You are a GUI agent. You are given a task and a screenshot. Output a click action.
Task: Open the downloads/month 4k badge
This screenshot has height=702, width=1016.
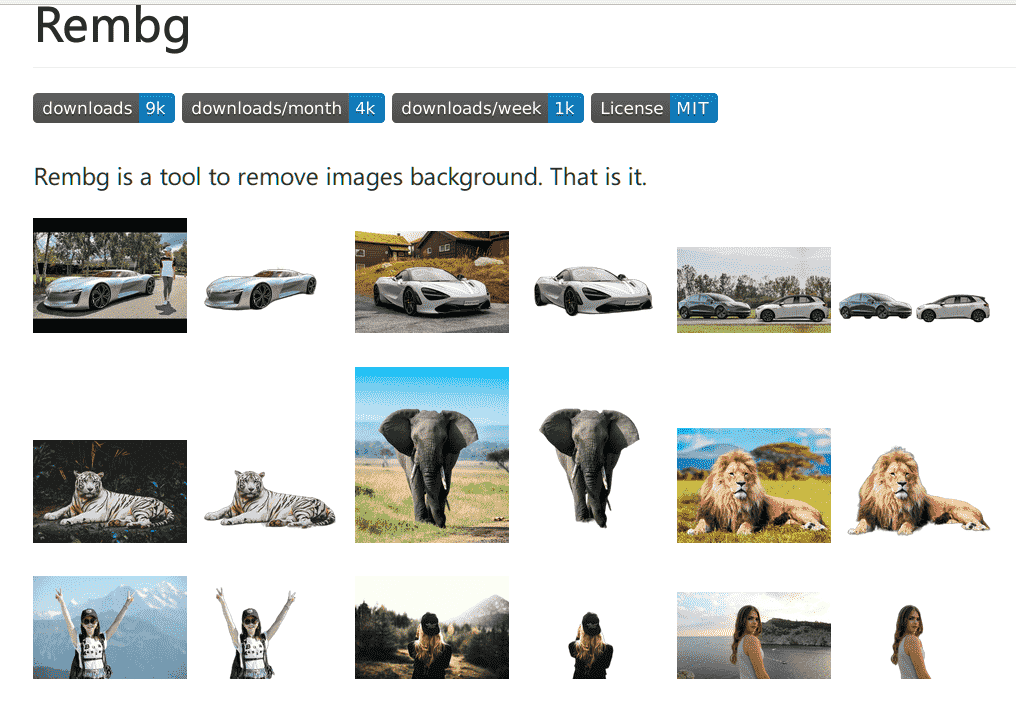pyautogui.click(x=283, y=108)
